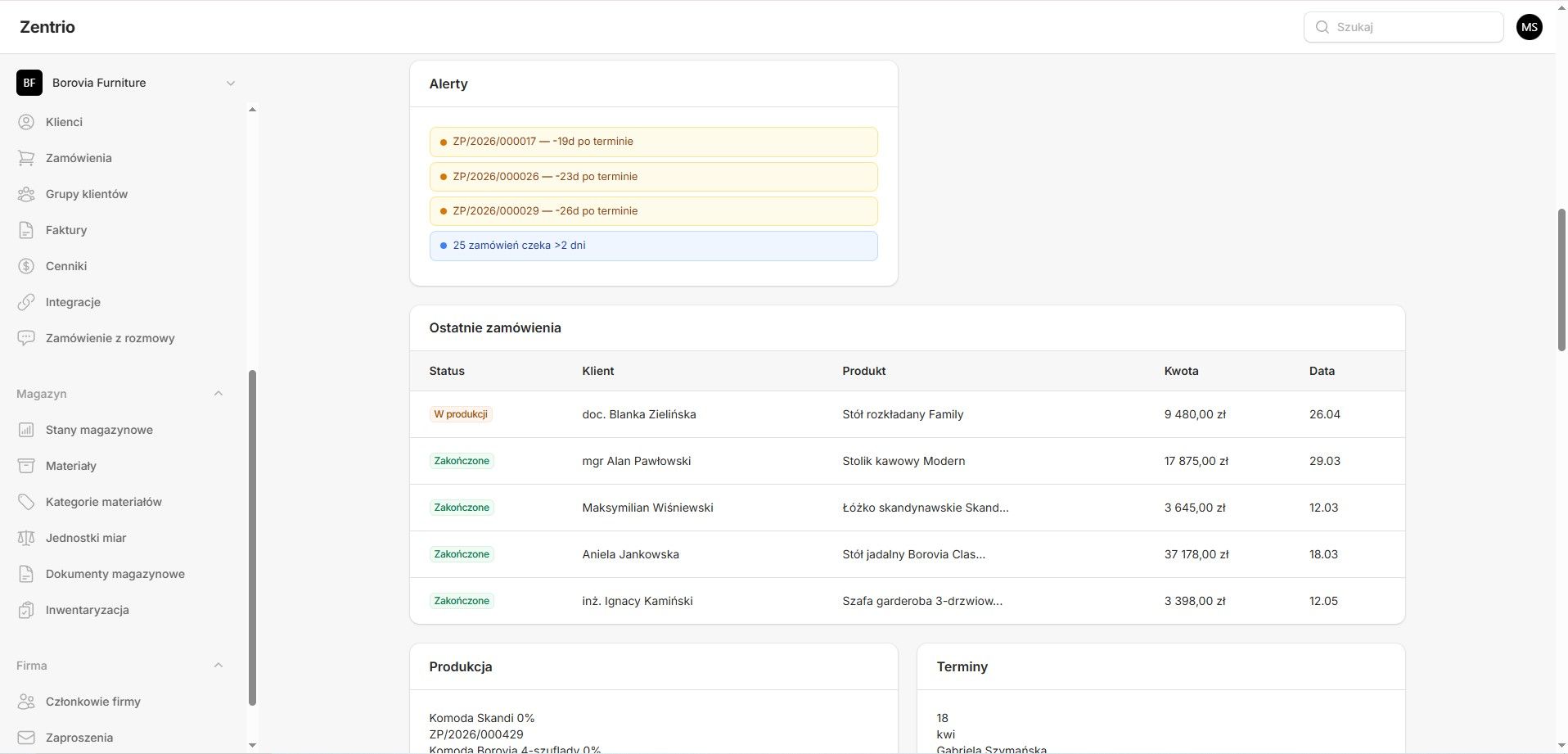
Task: Click amount 37 178,00 zł
Action: click(x=1196, y=554)
